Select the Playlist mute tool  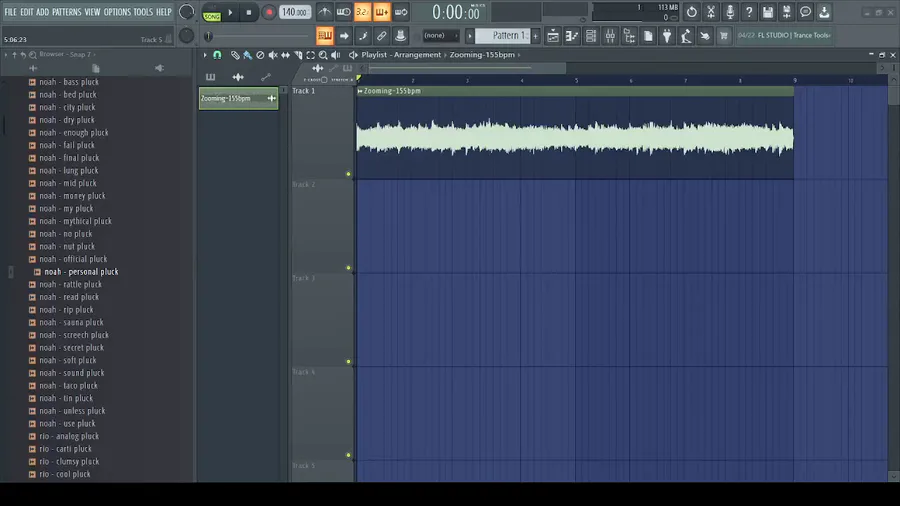pos(273,55)
